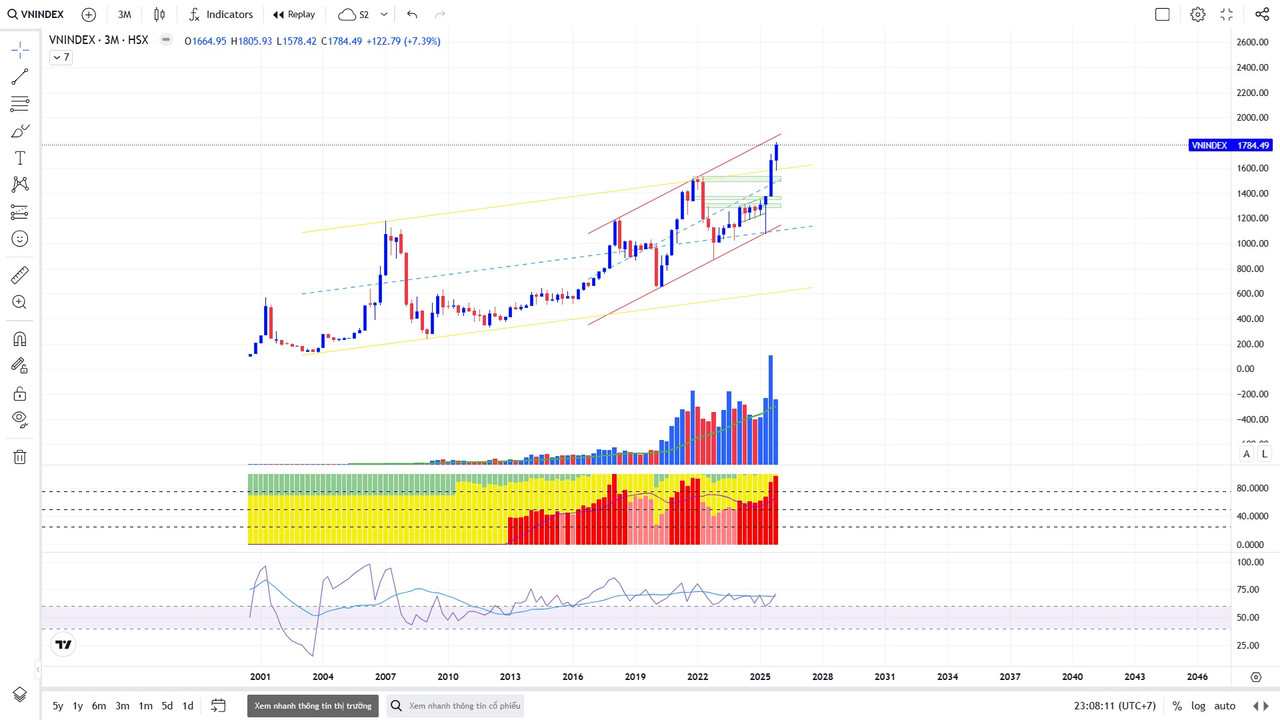1280x720 pixels.
Task: Select the 5y time range
Action: click(x=58, y=706)
